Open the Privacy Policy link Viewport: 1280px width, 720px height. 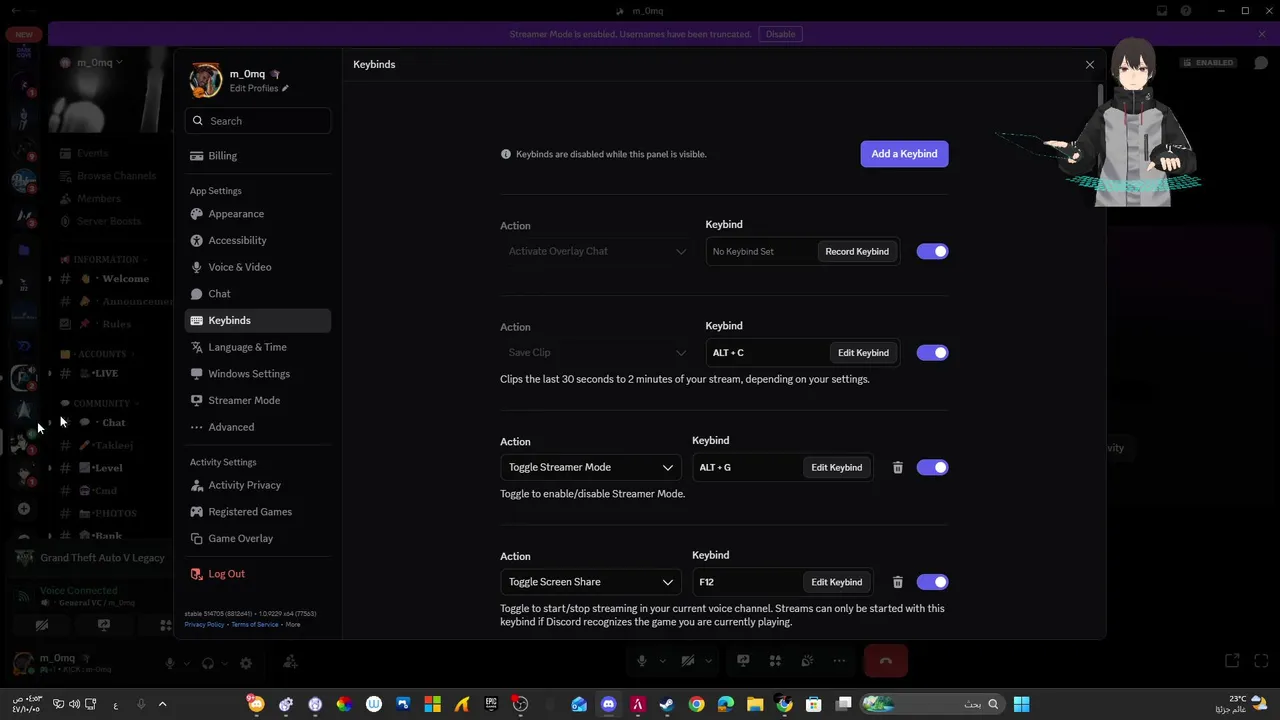coord(204,624)
